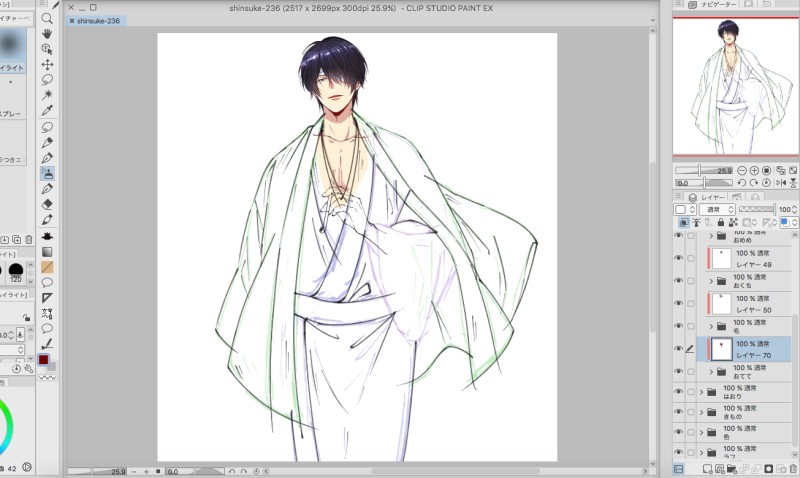
Task: Click the layer opacity slider
Action: coord(757,209)
